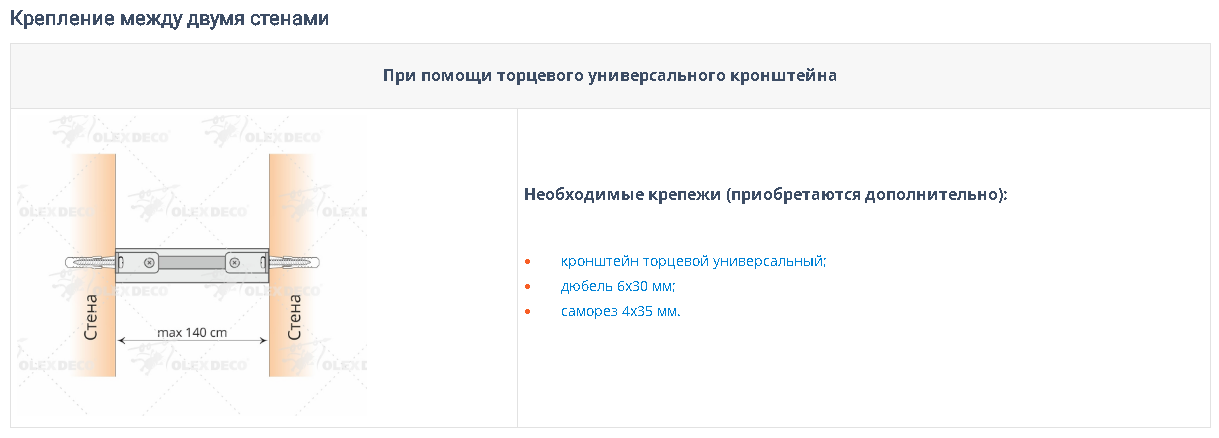Click the orange bullet before дюбель
Image resolution: width=1219 pixels, height=438 pixels.
pos(527,288)
